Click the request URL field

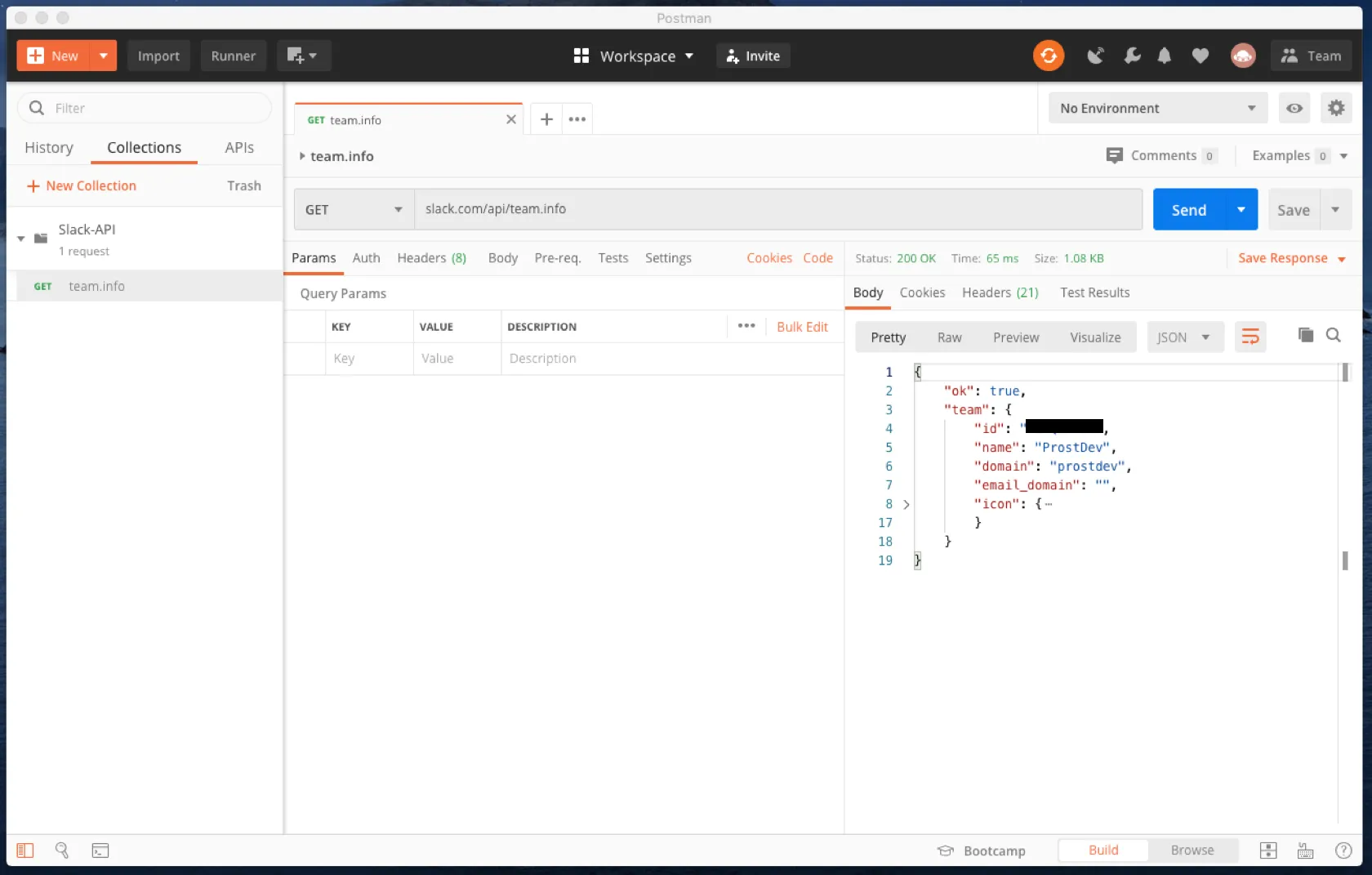tap(778, 209)
